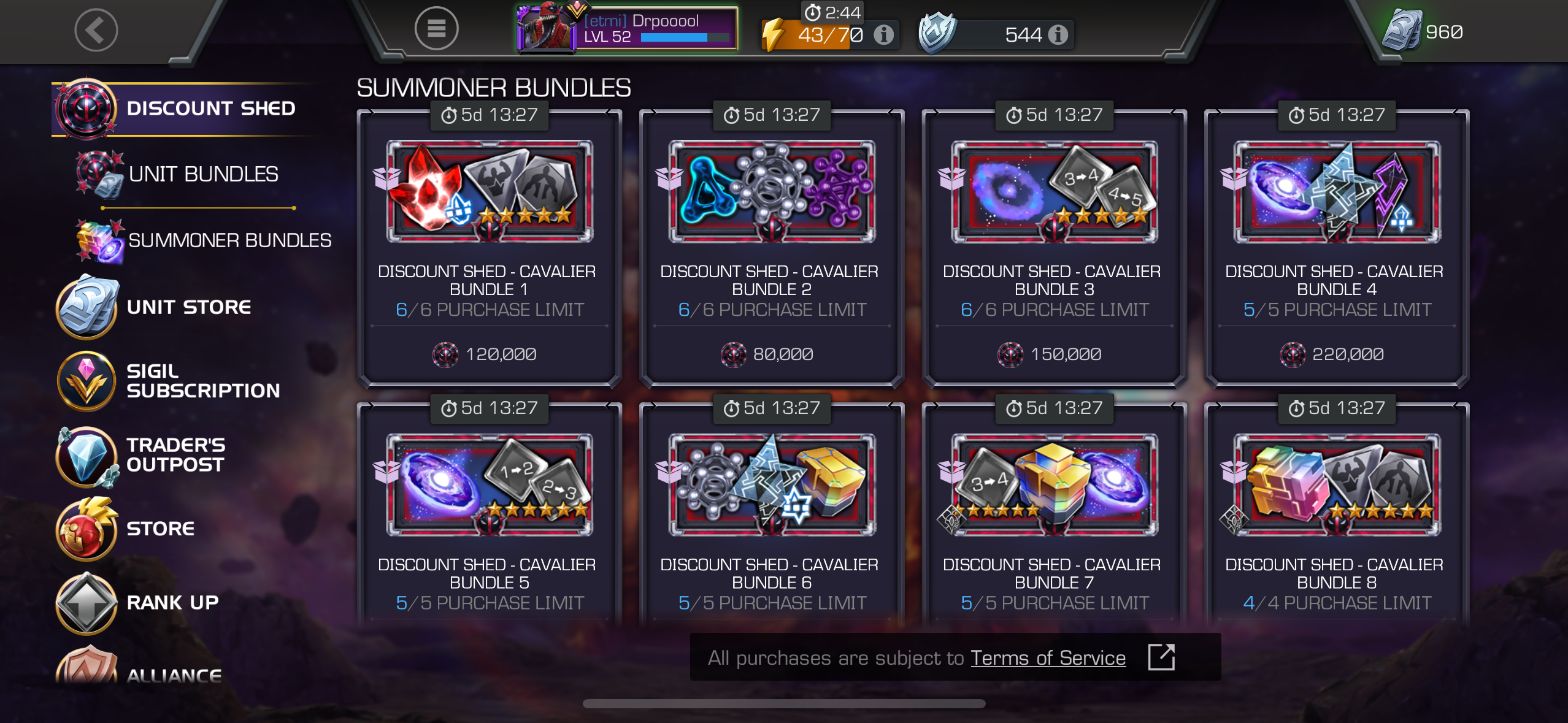
Task: Open the hamburger main menu
Action: [436, 29]
